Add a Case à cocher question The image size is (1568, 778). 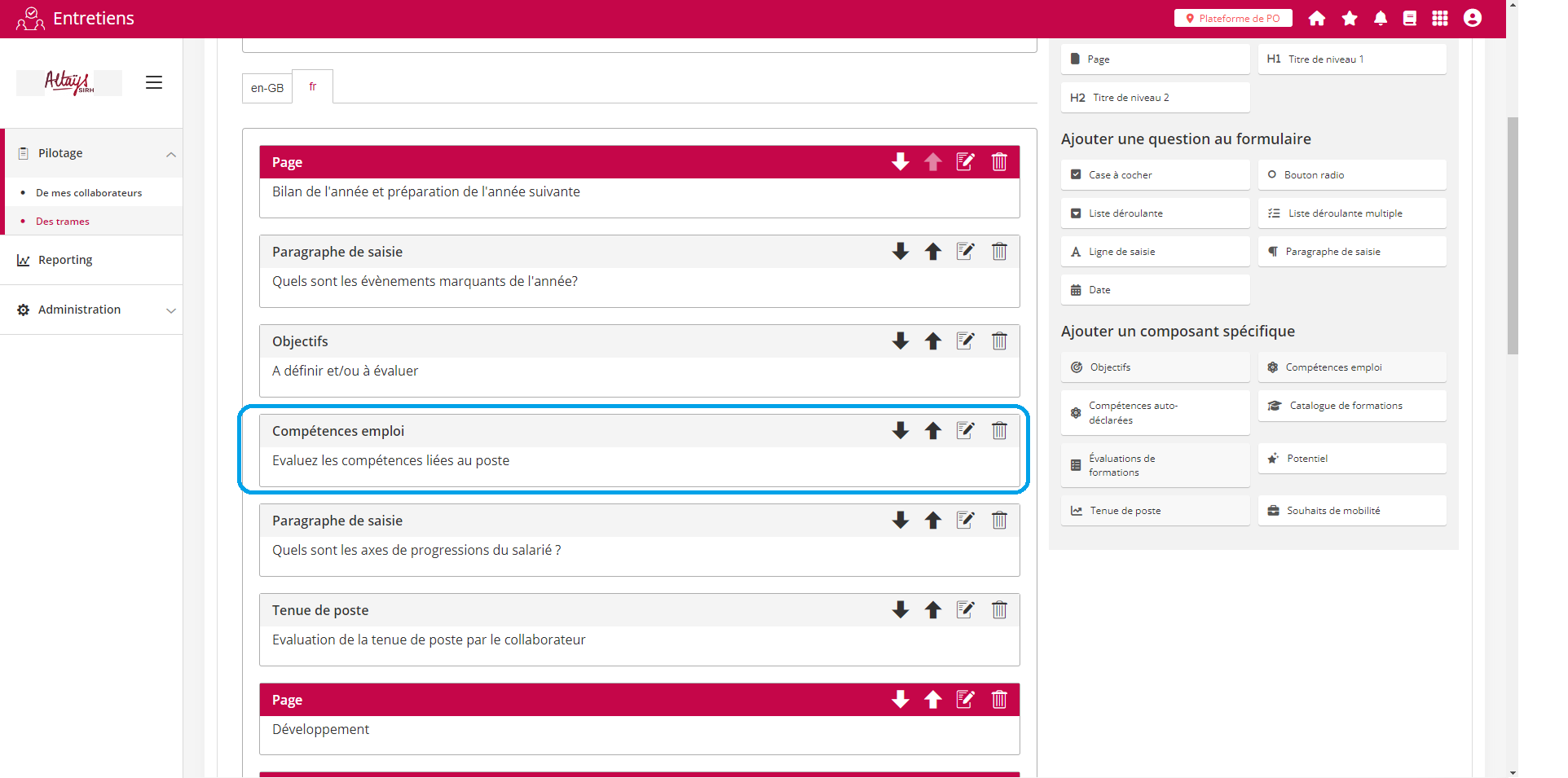pos(1155,175)
